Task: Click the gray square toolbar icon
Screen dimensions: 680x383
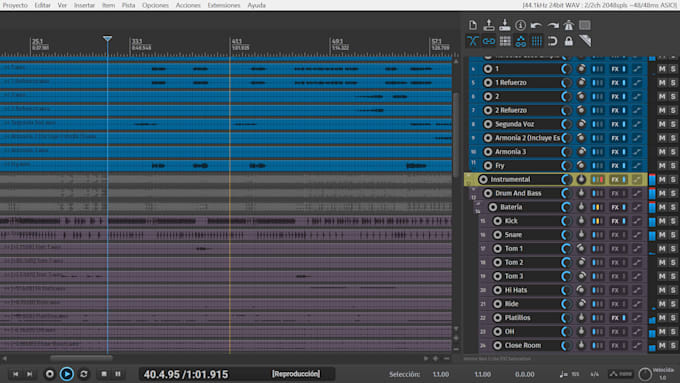Action: (x=585, y=25)
